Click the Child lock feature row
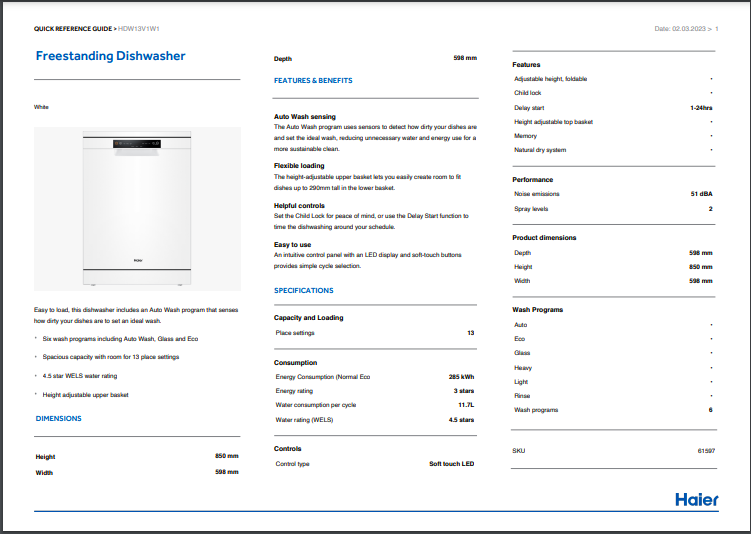751x534 pixels. click(527, 92)
